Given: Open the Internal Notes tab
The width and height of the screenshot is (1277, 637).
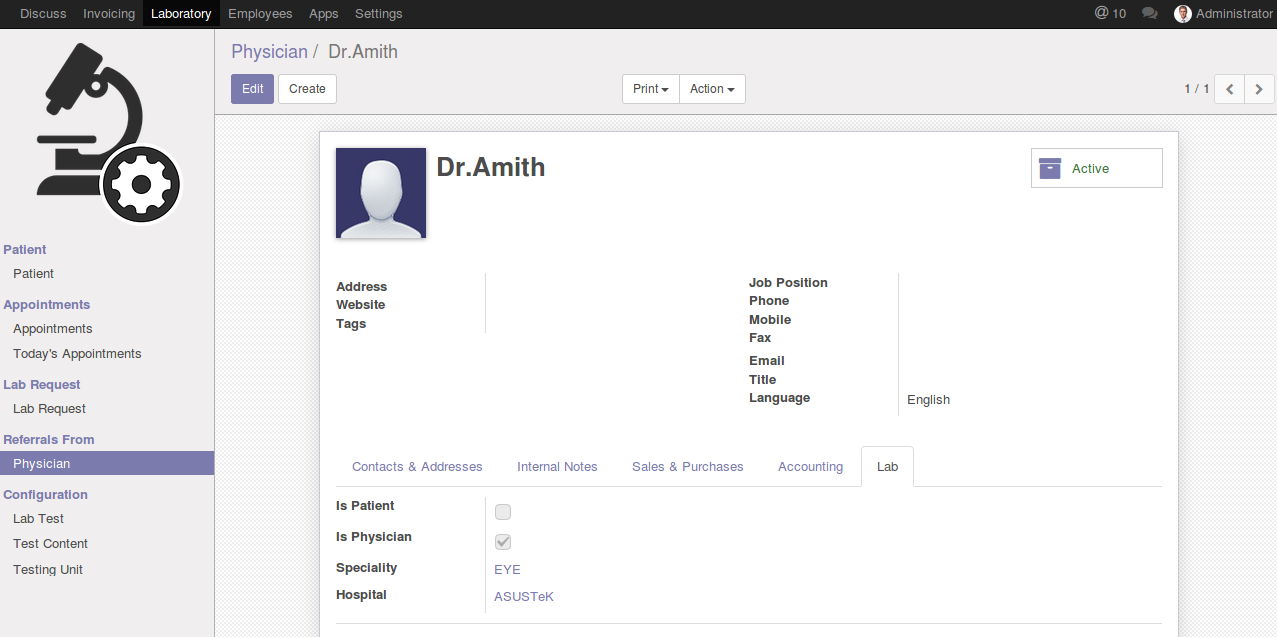Looking at the screenshot, I should [557, 467].
